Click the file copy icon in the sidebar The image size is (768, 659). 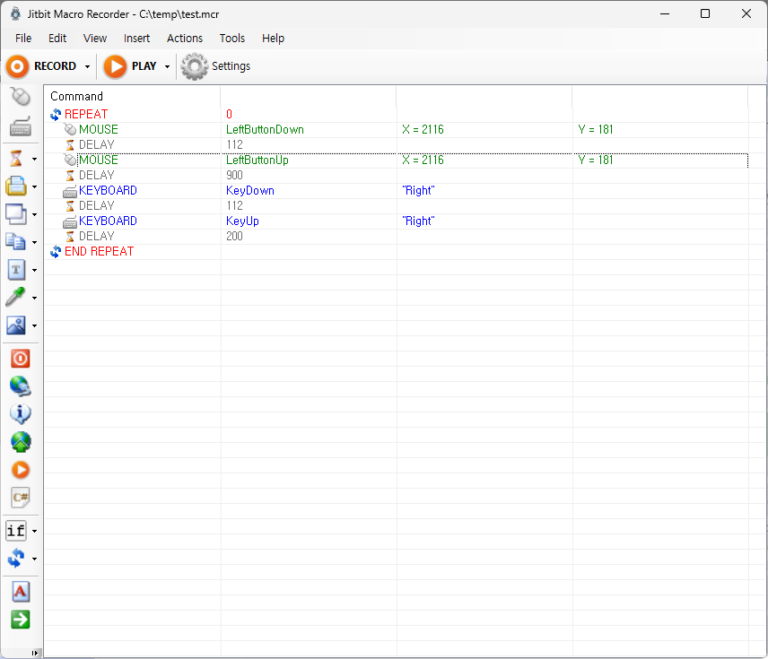pos(16,242)
